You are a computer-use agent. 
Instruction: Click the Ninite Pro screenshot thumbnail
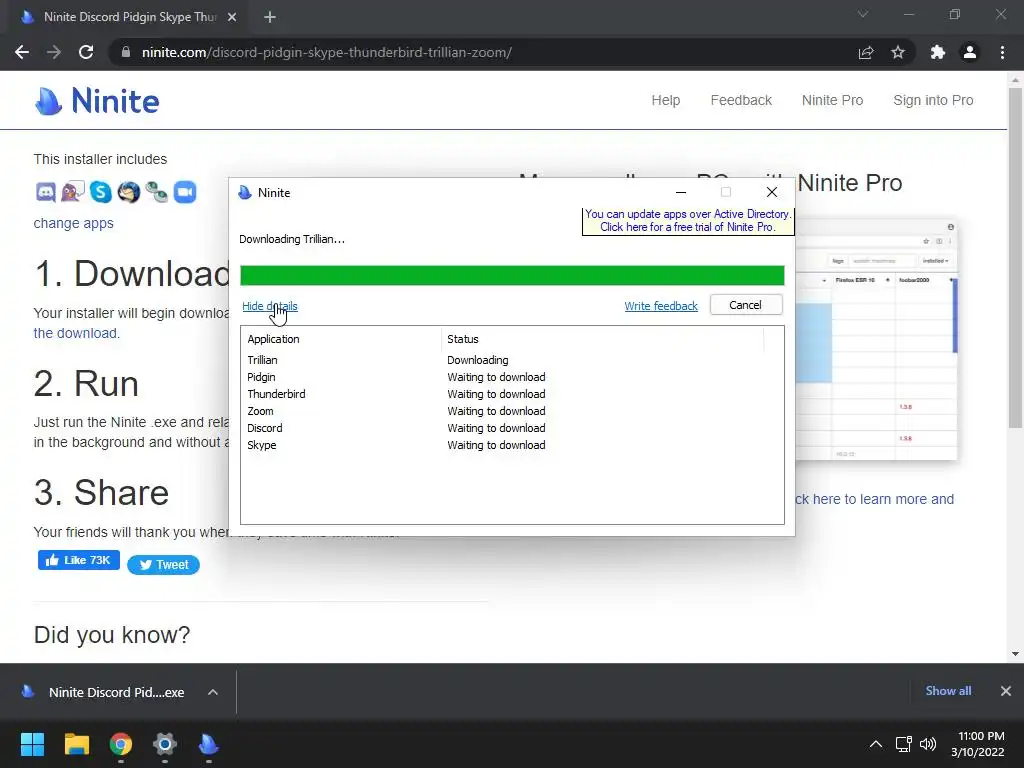pyautogui.click(x=876, y=340)
